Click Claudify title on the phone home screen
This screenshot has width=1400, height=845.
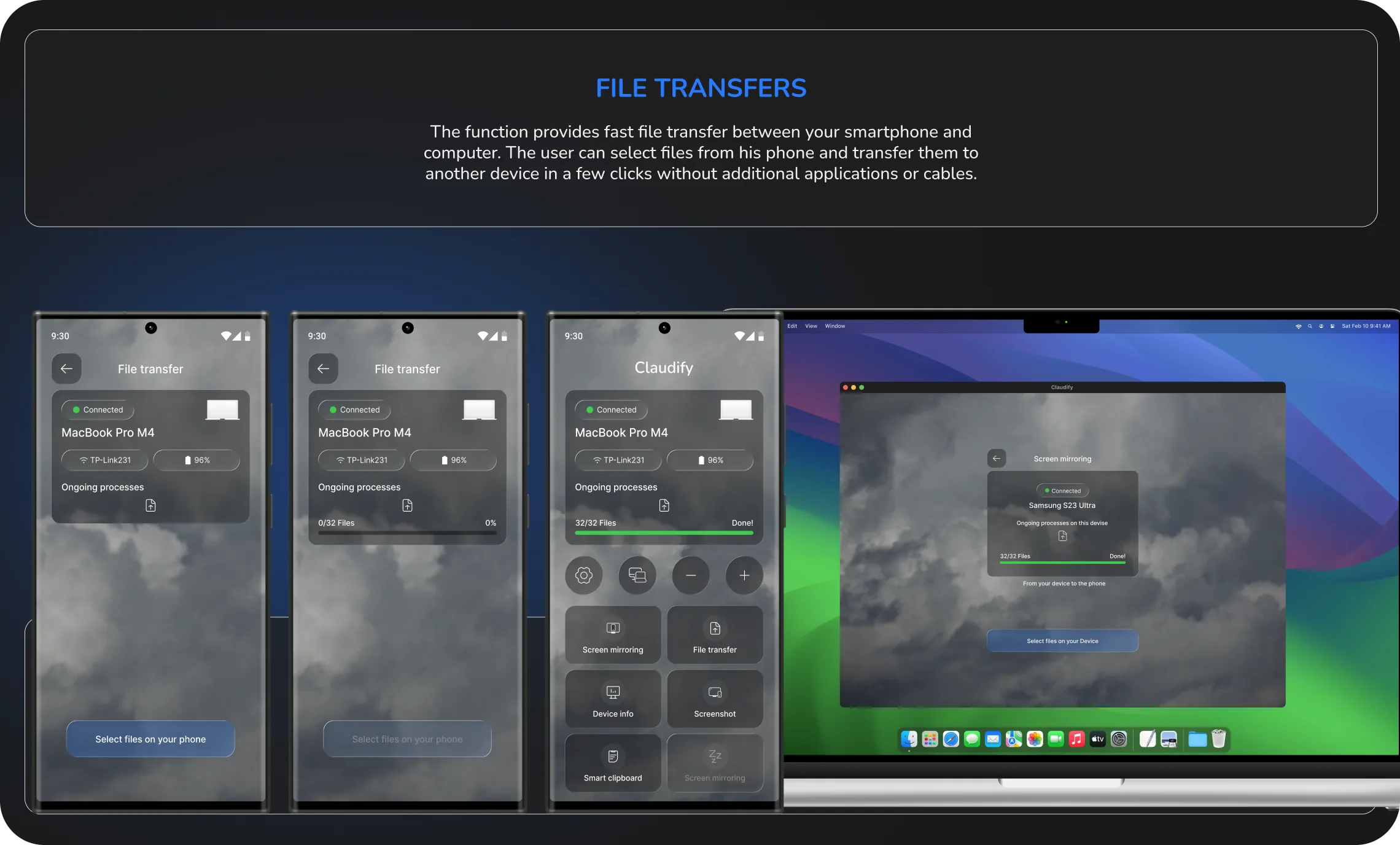click(664, 367)
